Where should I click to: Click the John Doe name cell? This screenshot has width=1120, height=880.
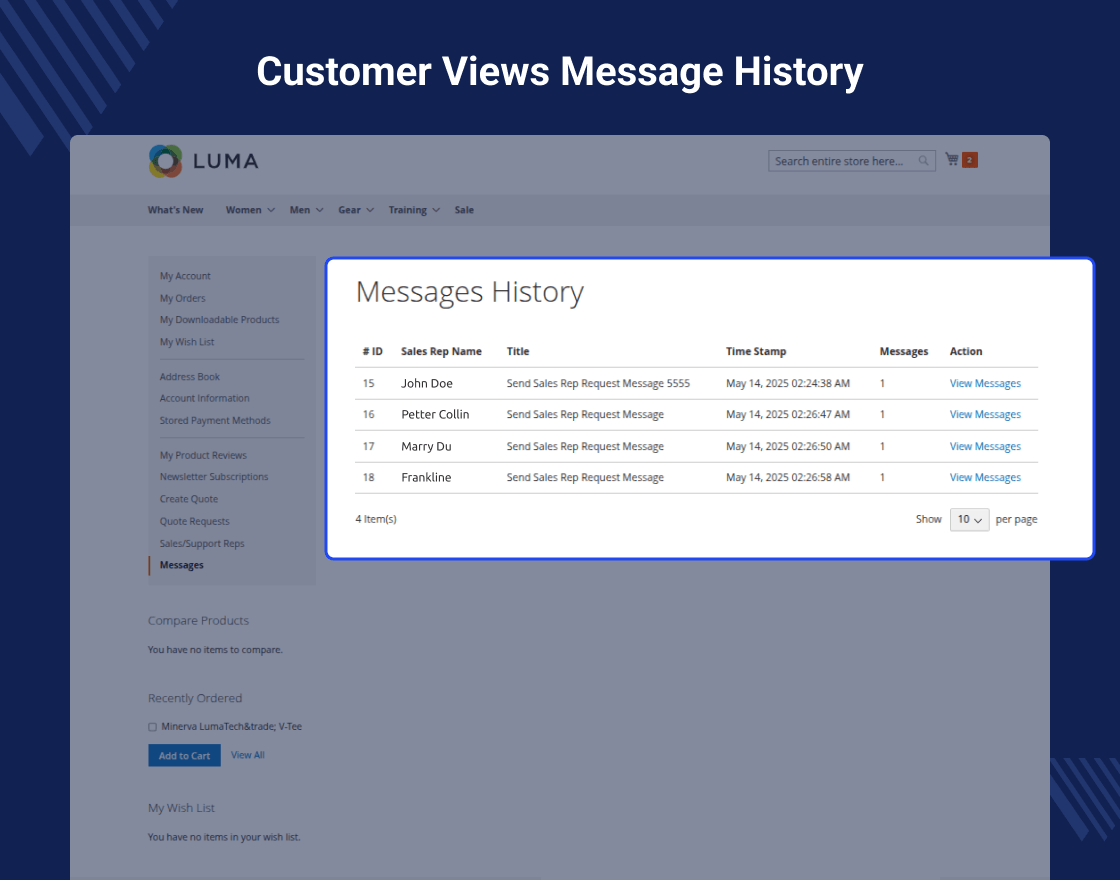click(x=427, y=383)
